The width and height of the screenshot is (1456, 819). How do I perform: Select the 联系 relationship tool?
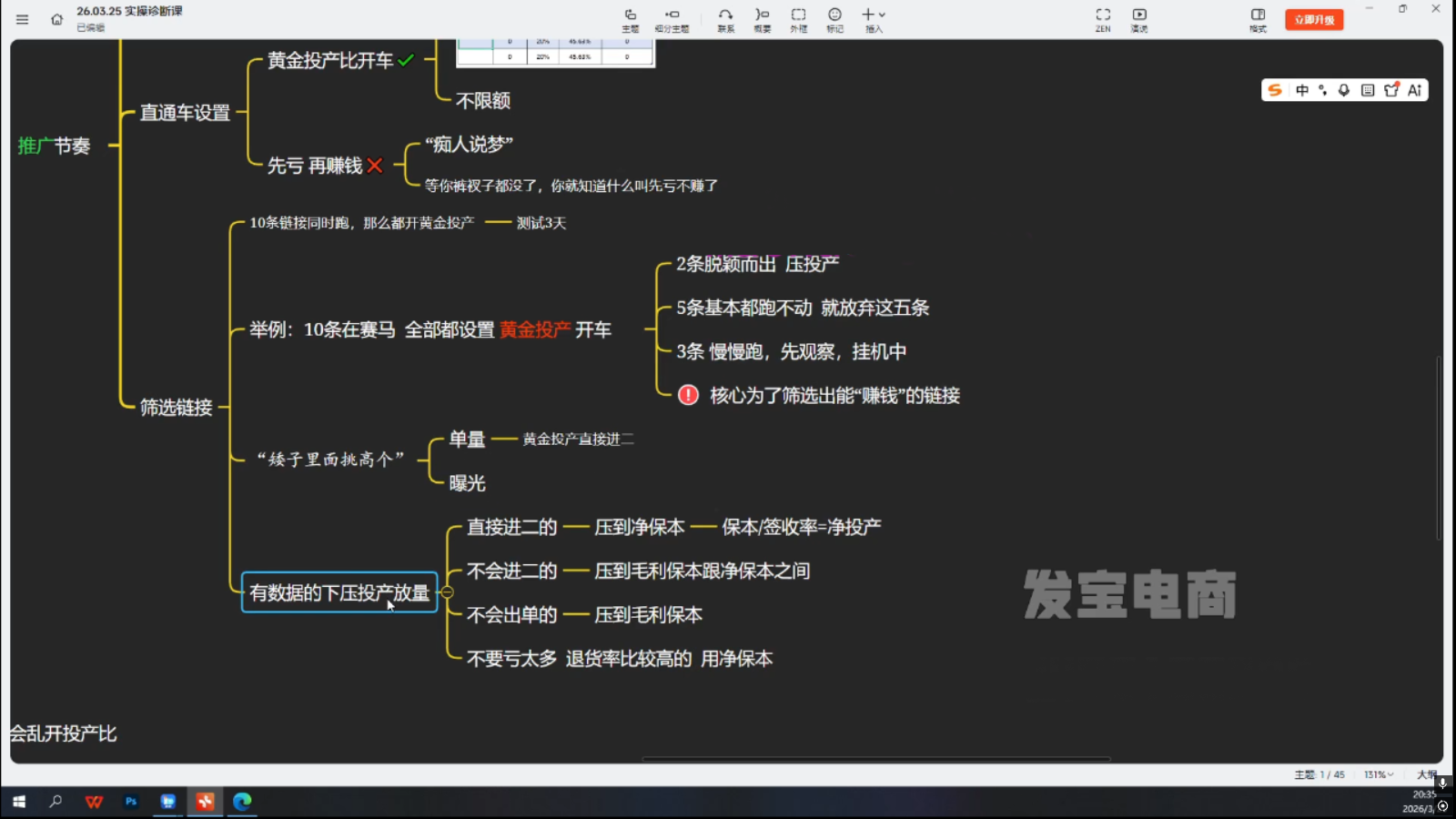coord(725,19)
